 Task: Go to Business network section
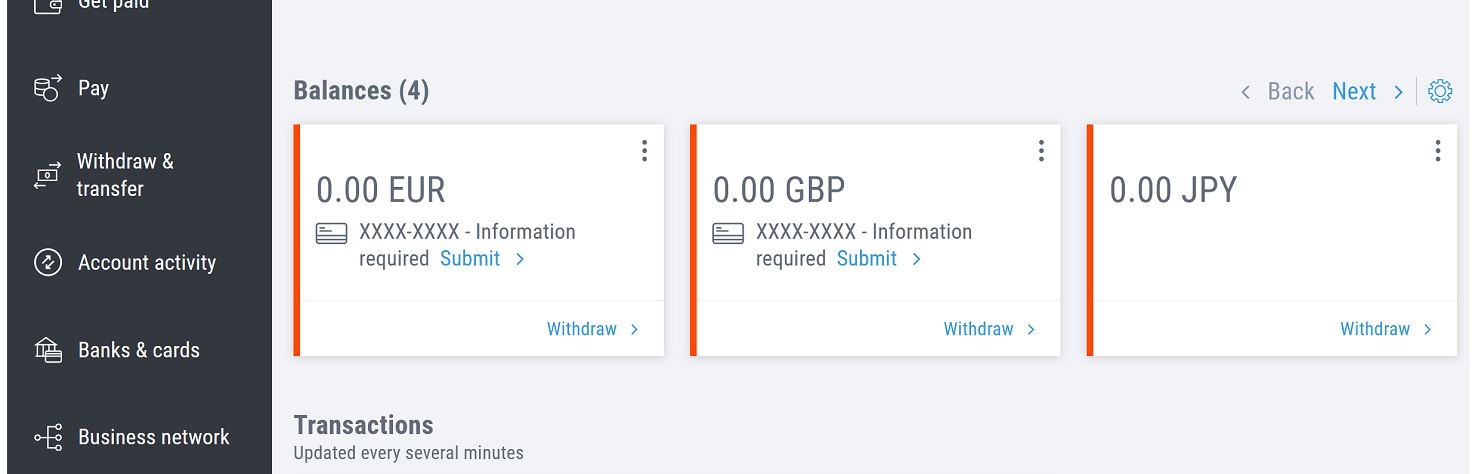tap(154, 437)
